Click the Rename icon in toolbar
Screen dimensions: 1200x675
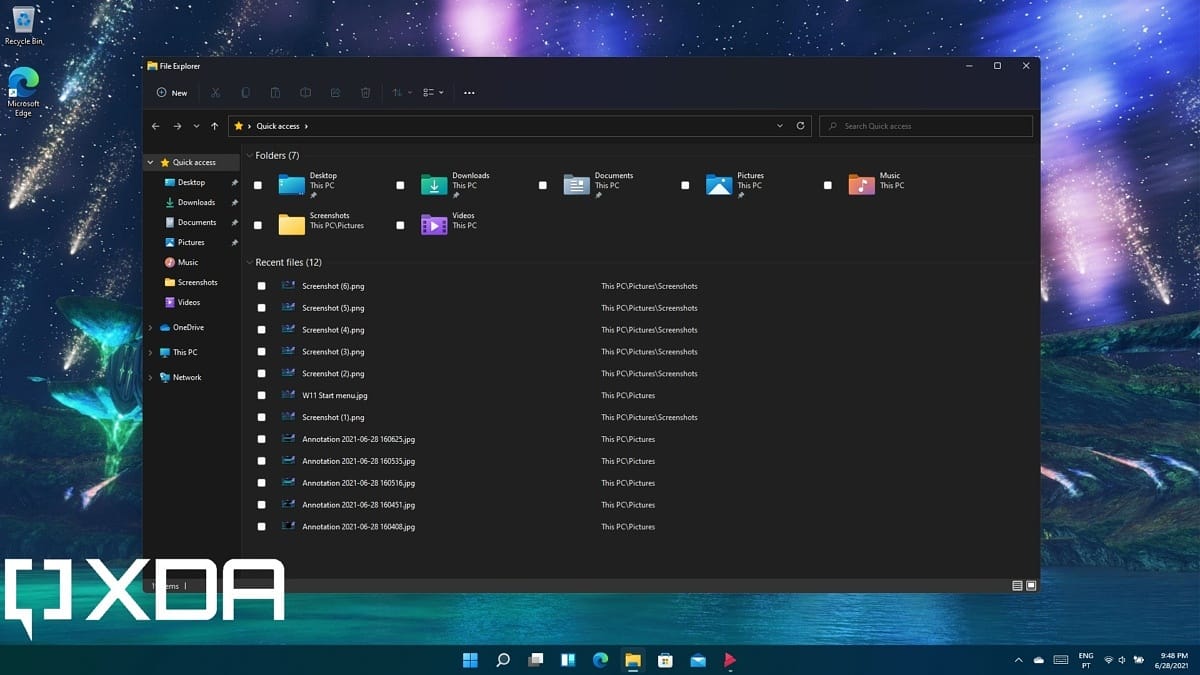[305, 93]
